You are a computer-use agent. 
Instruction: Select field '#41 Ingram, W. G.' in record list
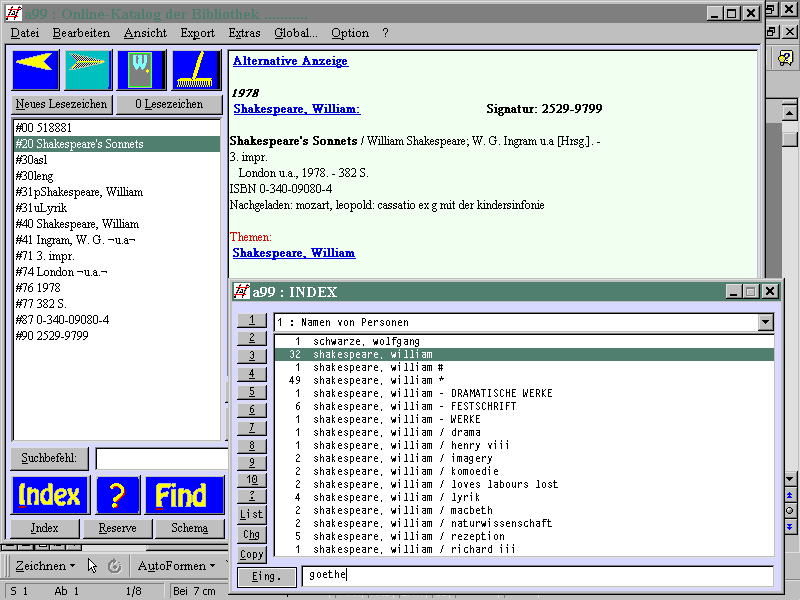(x=117, y=240)
